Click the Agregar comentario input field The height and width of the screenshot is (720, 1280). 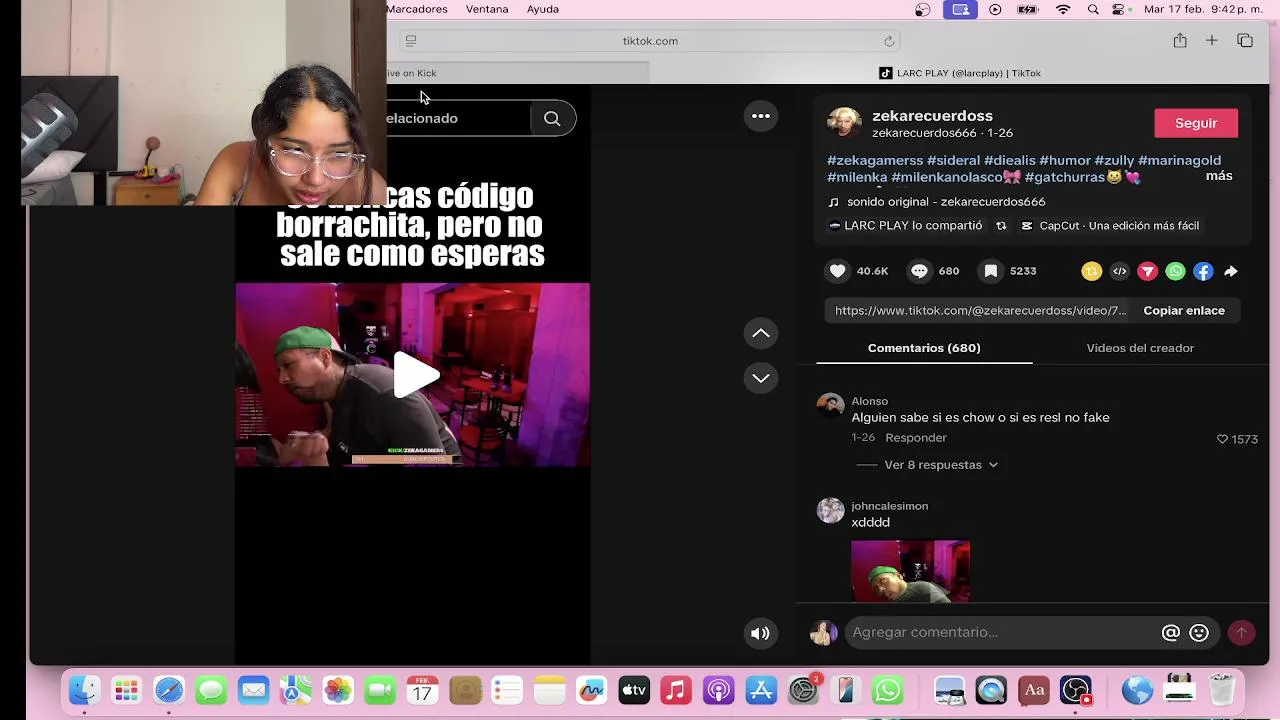1001,632
